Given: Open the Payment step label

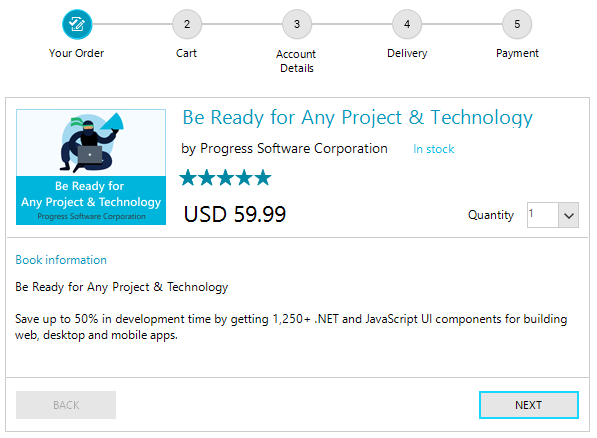Looking at the screenshot, I should pos(517,53).
